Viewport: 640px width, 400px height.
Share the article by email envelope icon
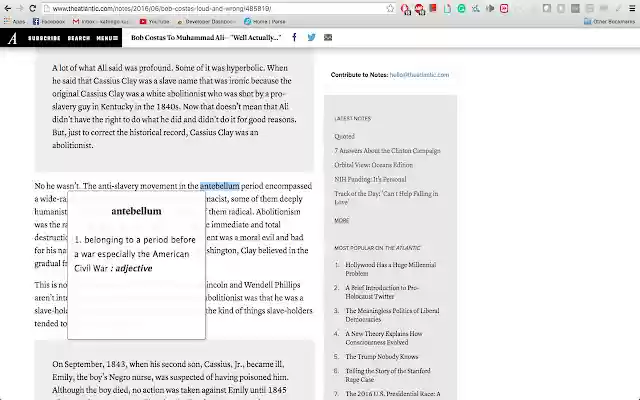tap(328, 38)
